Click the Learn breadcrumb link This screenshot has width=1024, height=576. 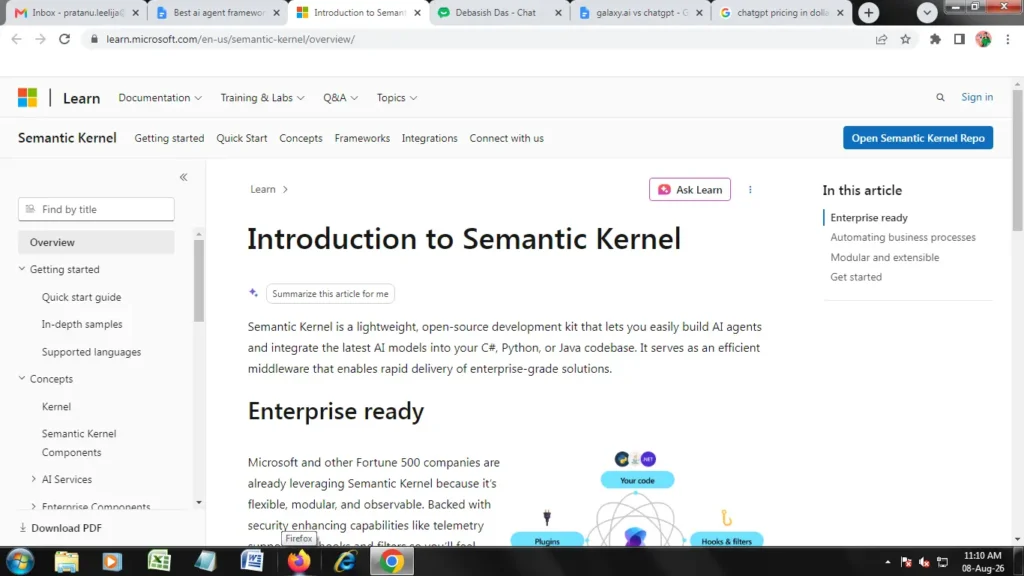pyautogui.click(x=263, y=189)
